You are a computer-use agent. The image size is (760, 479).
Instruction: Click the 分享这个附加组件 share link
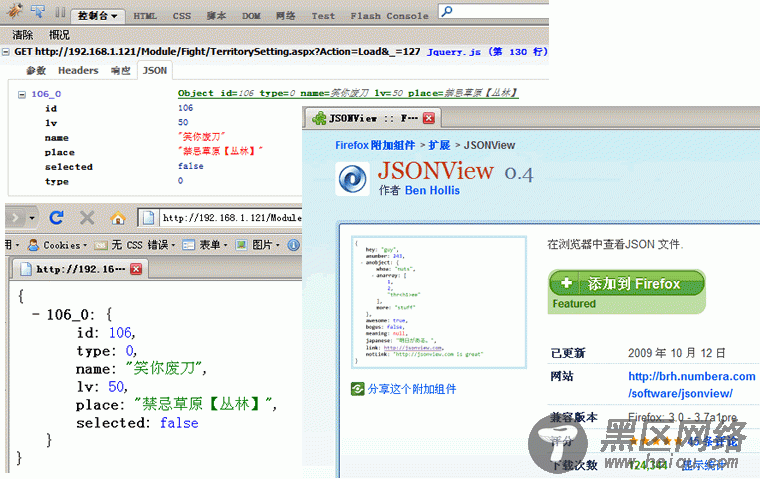(412, 389)
